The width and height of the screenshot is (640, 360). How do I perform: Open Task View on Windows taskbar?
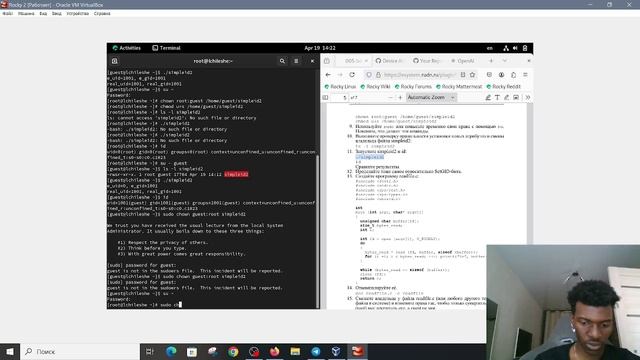(150, 351)
